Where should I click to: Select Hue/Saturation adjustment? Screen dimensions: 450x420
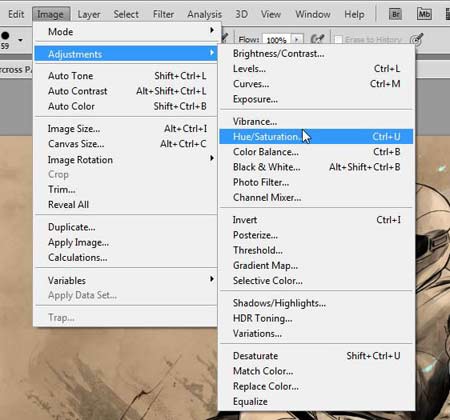[316, 137]
